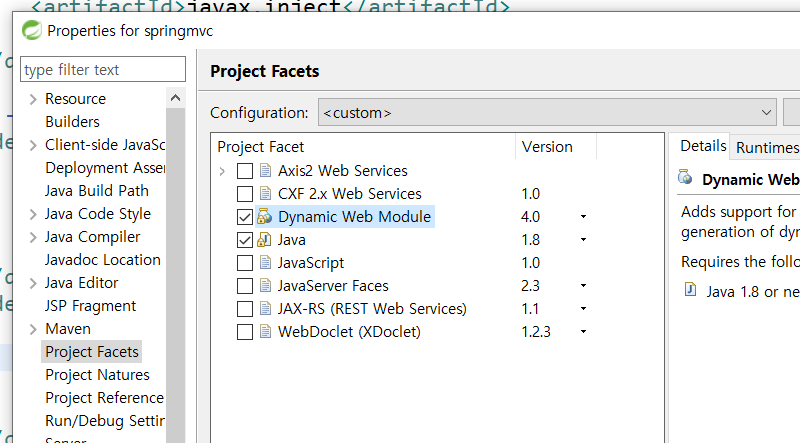Click the JavaServer Faces document icon

coord(265,285)
